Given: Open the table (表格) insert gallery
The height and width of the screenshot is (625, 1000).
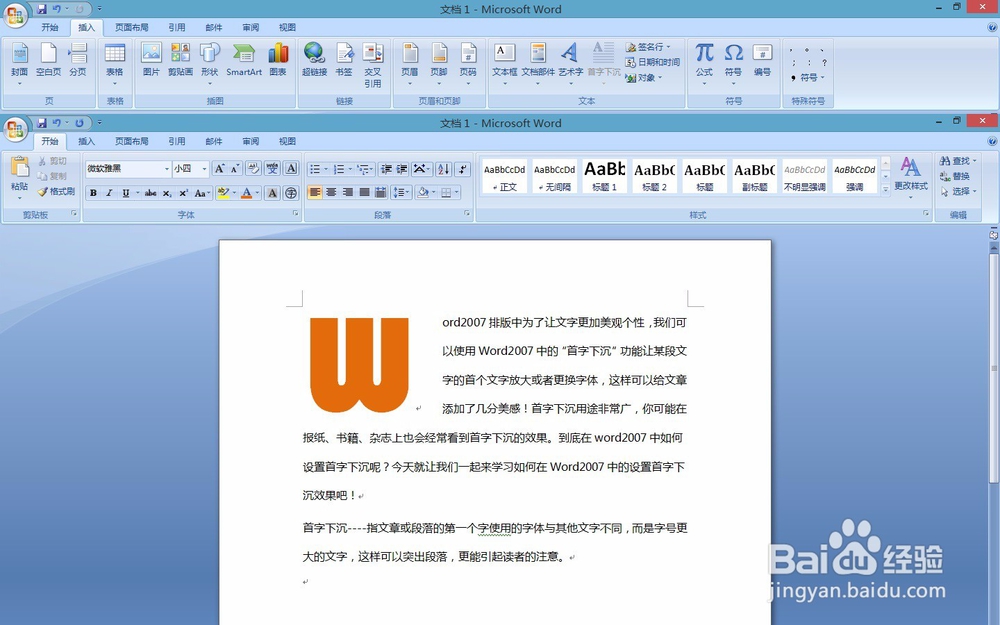Looking at the screenshot, I should [115, 64].
